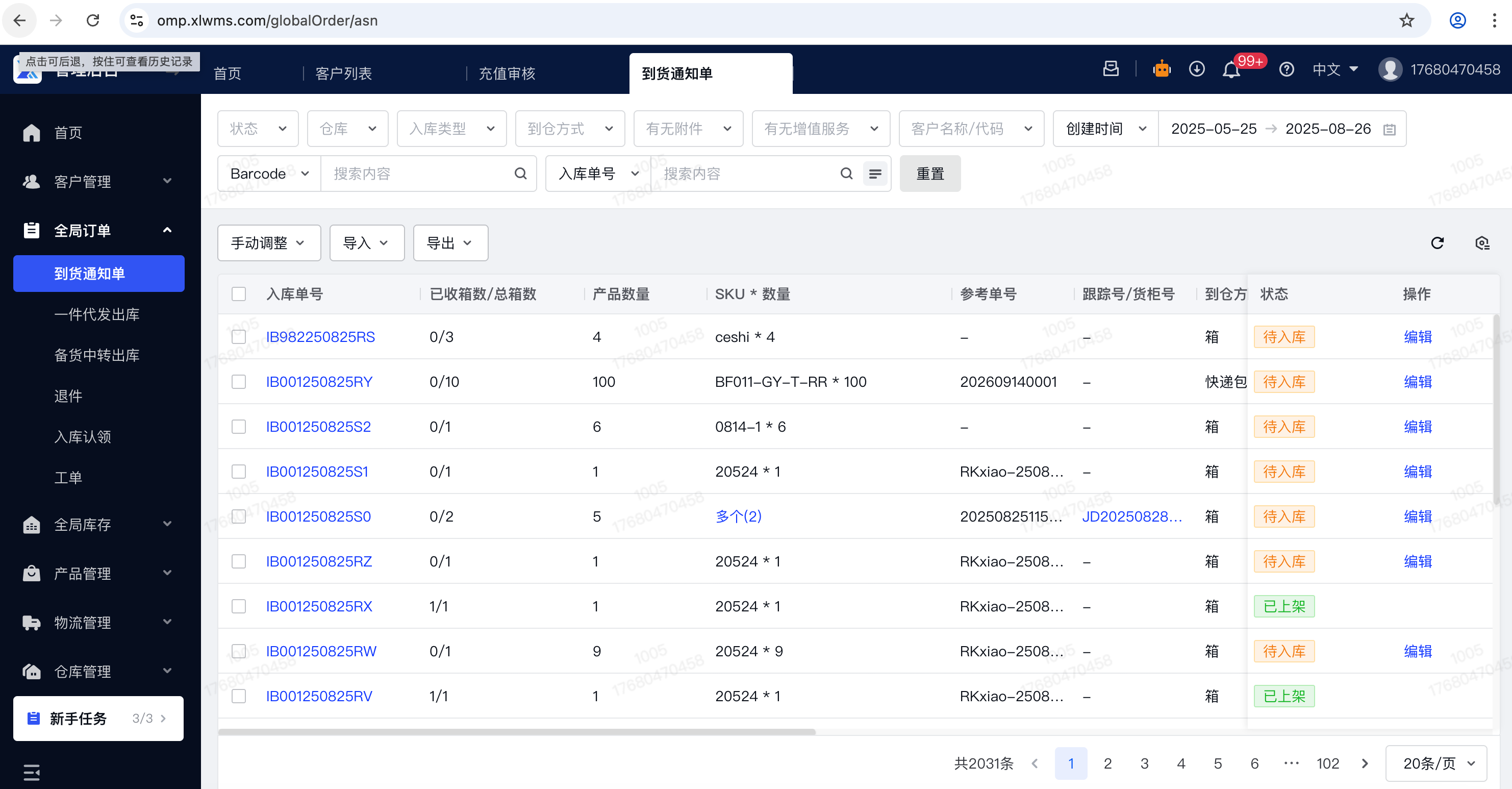Screen dimensions: 1512x789
Task: Check the row IB001250825RW
Action: click(x=238, y=651)
